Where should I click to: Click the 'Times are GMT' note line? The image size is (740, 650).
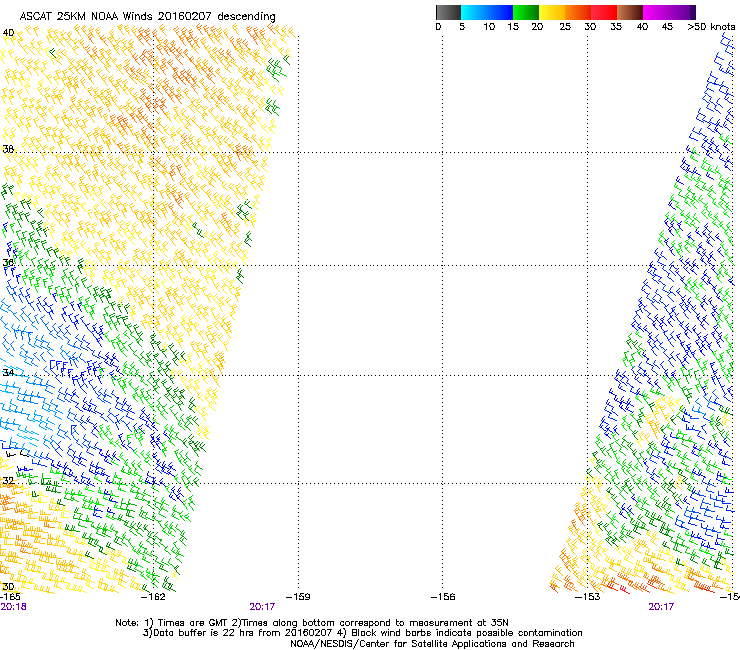coord(312,623)
